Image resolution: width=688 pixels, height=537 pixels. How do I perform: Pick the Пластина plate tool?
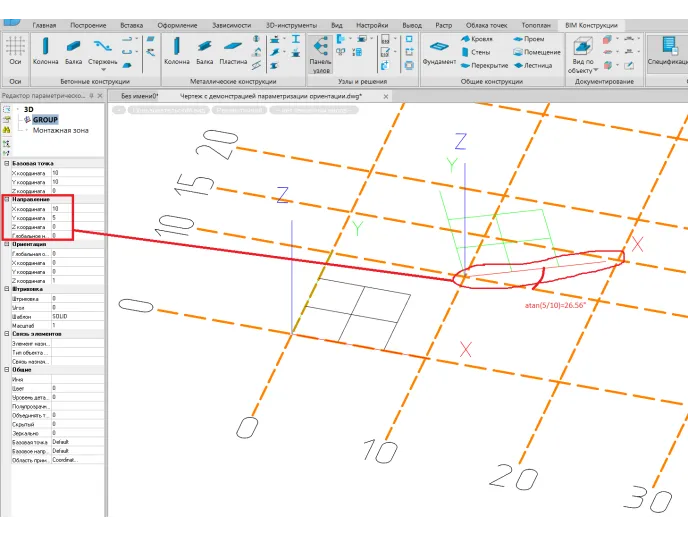point(233,51)
